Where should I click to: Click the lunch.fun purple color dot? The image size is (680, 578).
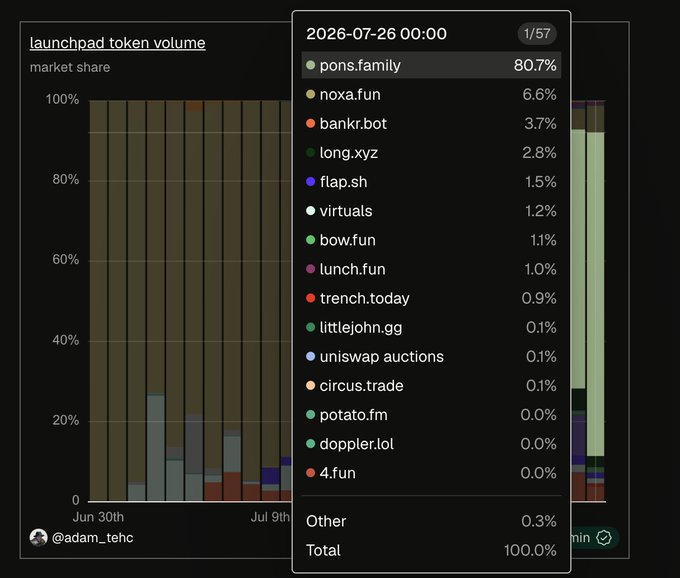click(311, 269)
